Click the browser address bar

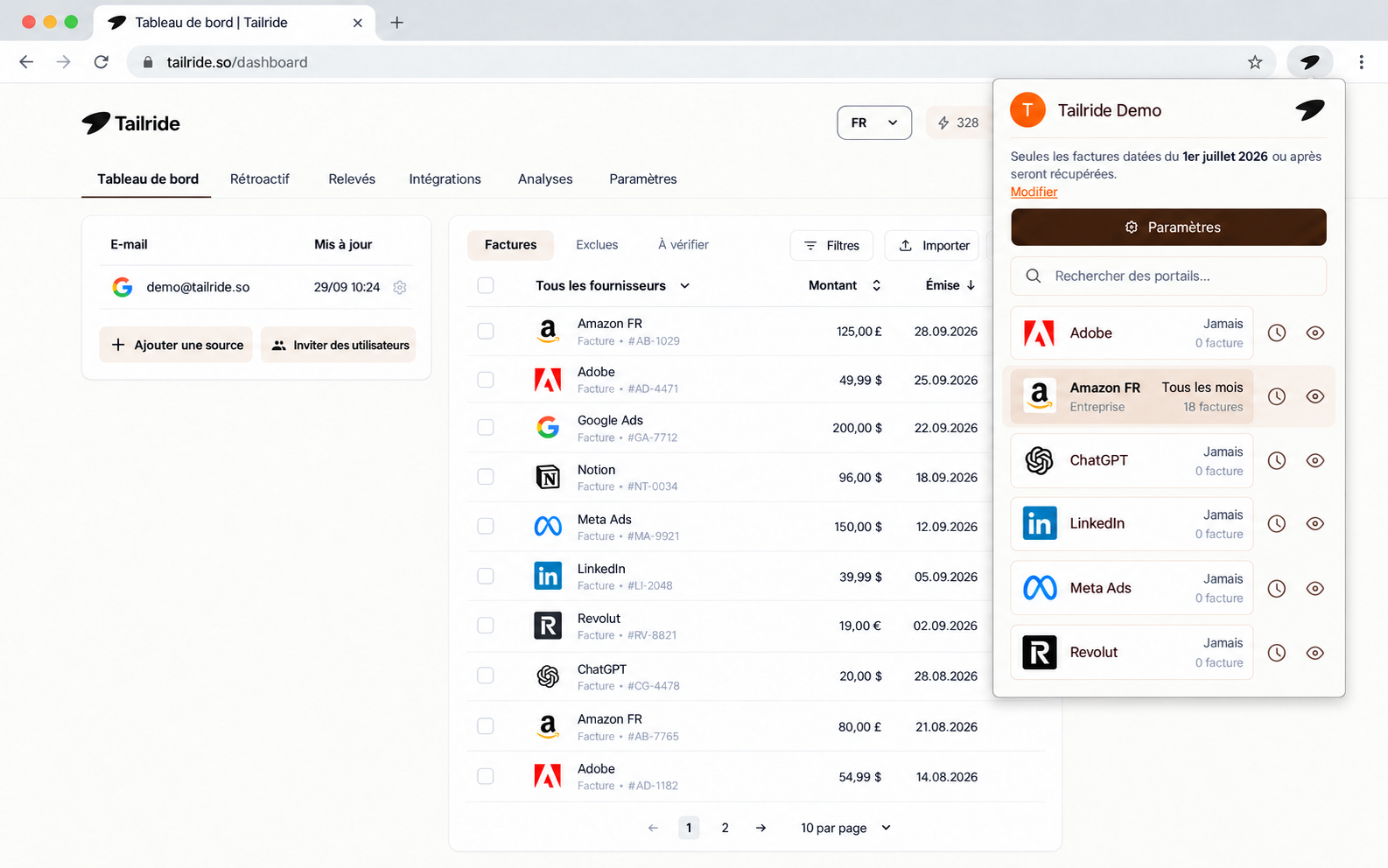pos(700,62)
